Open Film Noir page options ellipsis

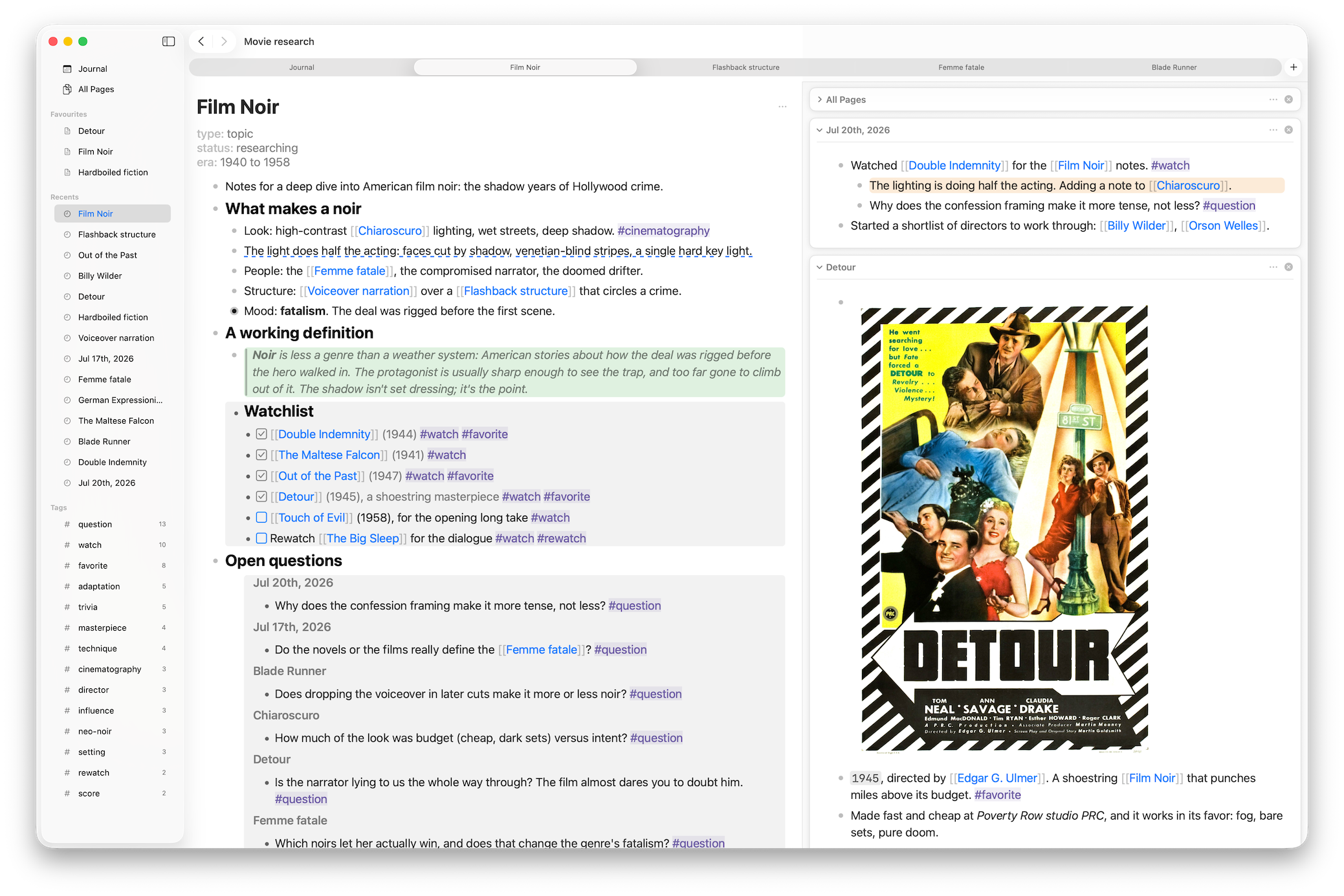pyautogui.click(x=782, y=107)
